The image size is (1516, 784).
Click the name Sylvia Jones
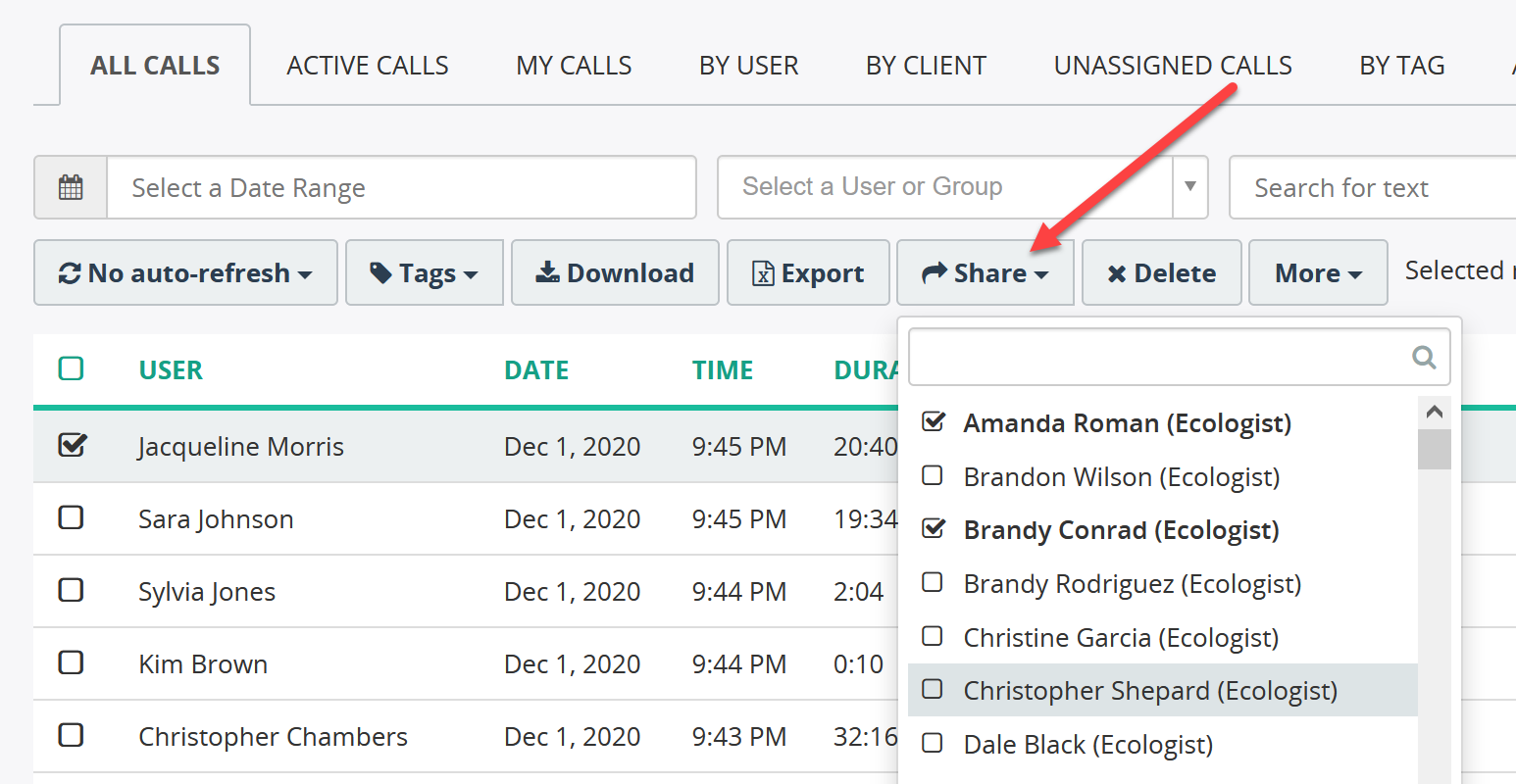(x=207, y=592)
